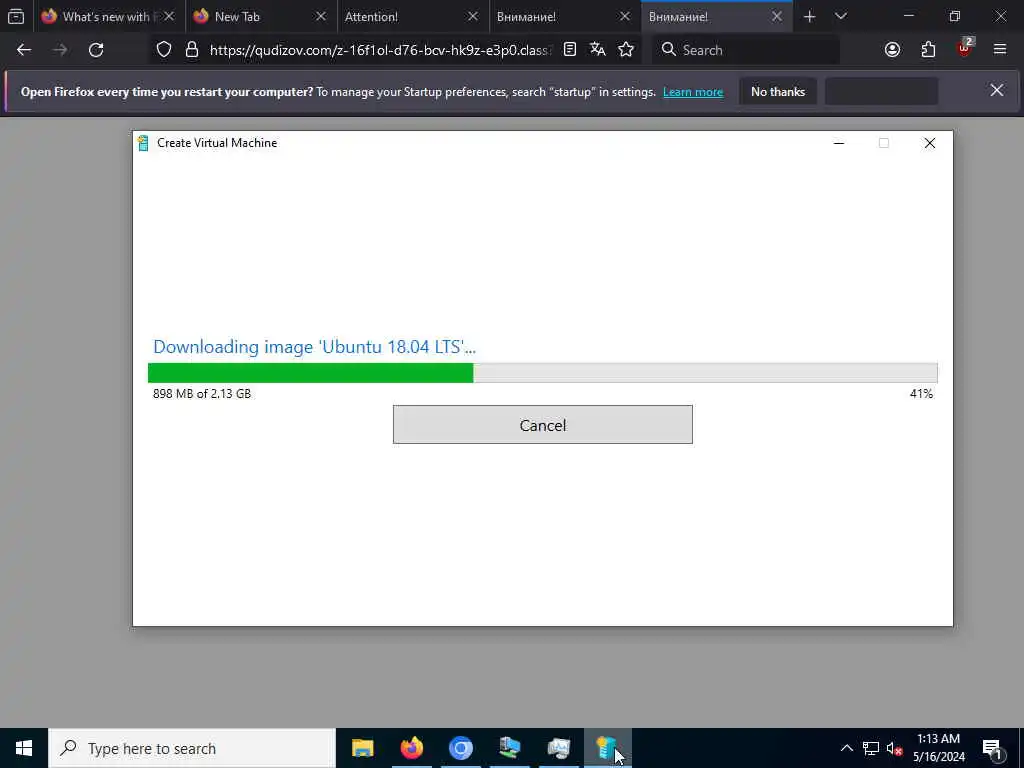Click the Firefox forward arrow
The height and width of the screenshot is (768, 1024).
tap(60, 50)
